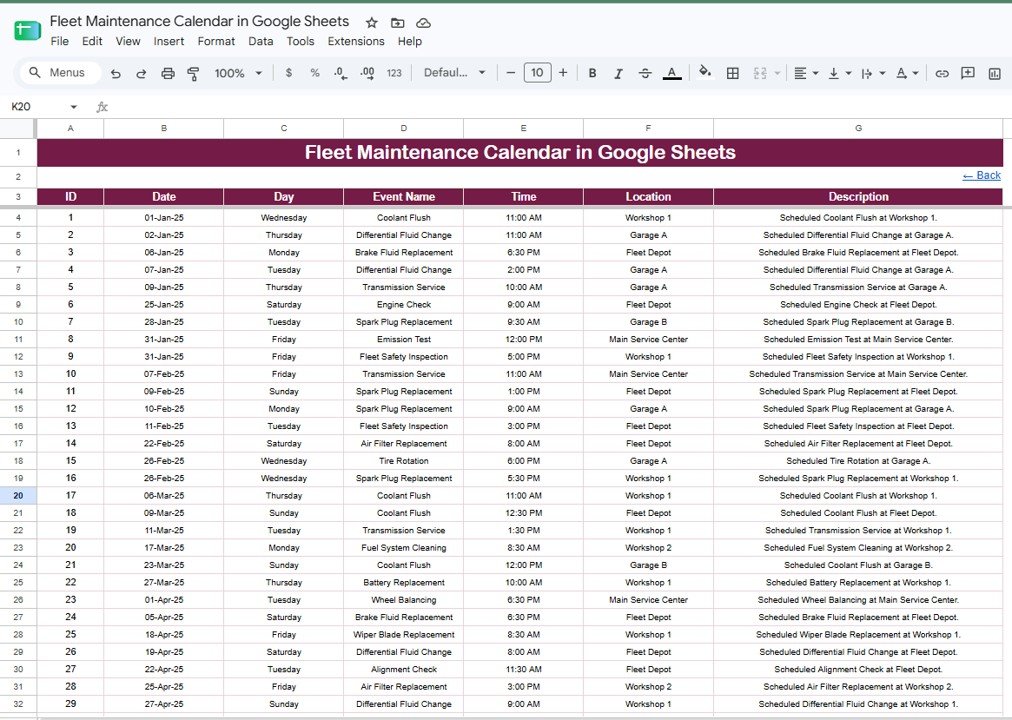1012x720 pixels.
Task: Select column A header
Action: [x=70, y=128]
